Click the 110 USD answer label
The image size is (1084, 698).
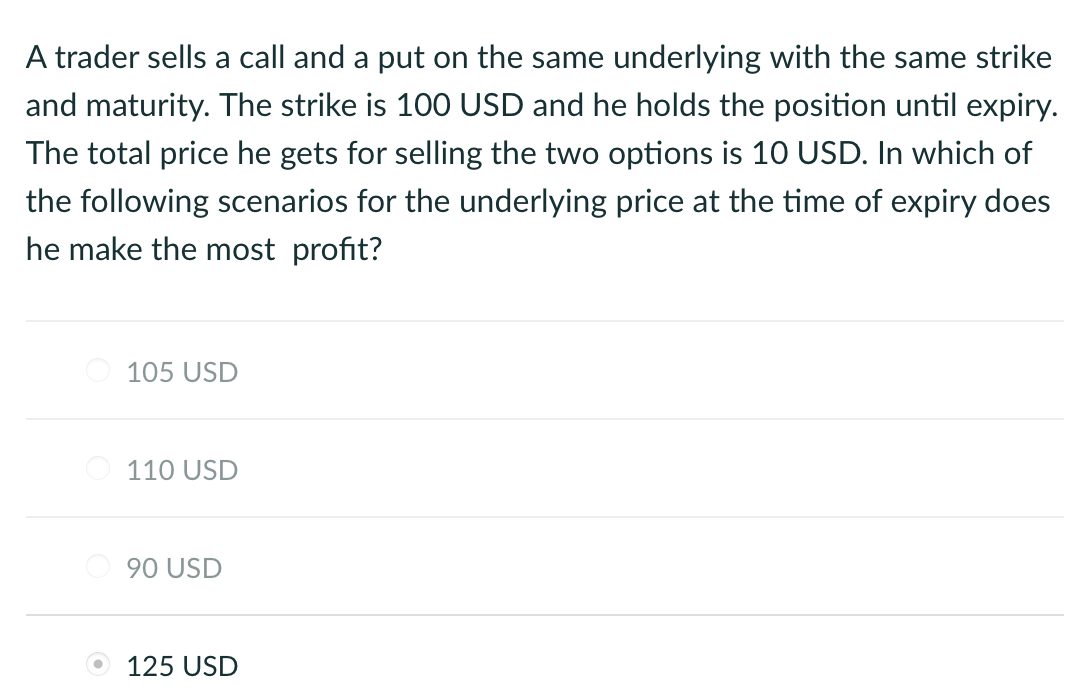tap(182, 470)
